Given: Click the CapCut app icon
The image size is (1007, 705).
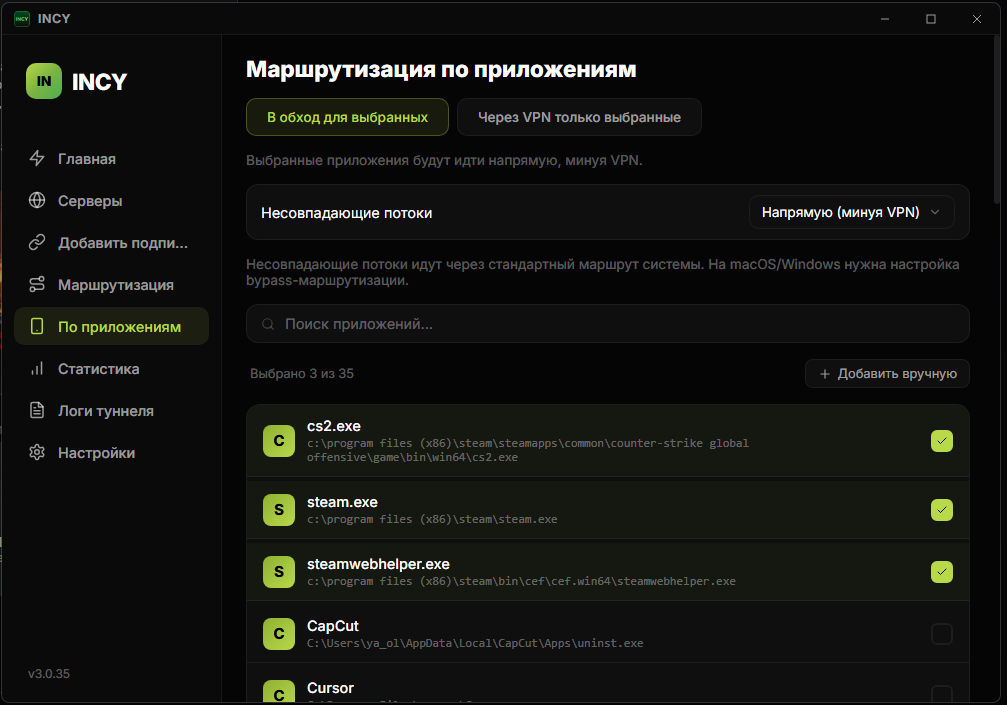Looking at the screenshot, I should [279, 634].
